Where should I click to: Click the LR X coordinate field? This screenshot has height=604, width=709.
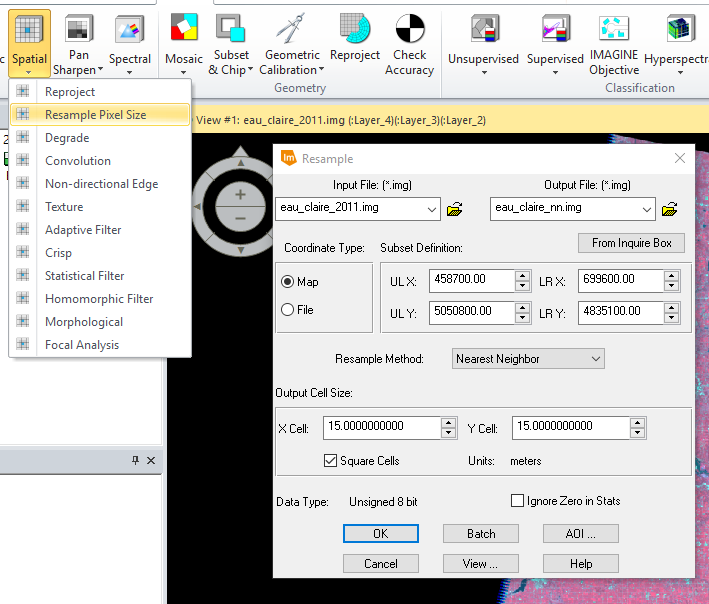(621, 280)
